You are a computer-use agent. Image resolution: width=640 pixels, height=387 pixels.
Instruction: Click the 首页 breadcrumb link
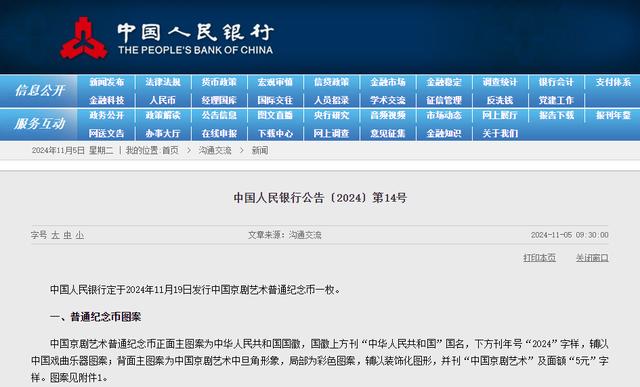[x=170, y=150]
